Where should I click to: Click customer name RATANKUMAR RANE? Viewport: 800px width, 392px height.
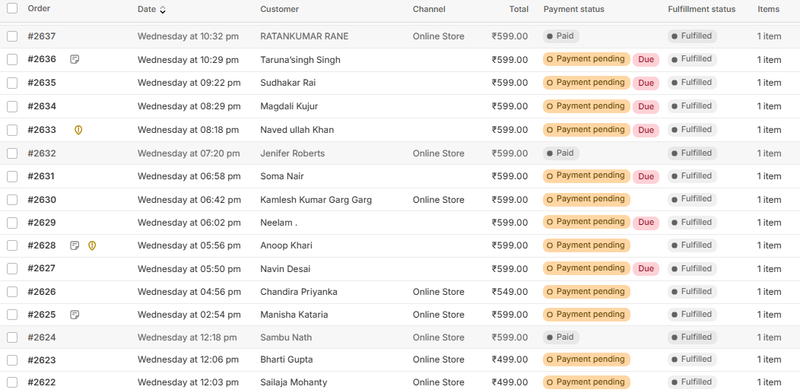point(305,36)
